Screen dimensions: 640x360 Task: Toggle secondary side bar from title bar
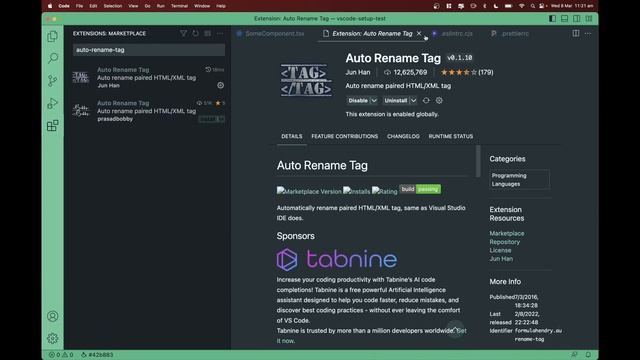pos(576,18)
